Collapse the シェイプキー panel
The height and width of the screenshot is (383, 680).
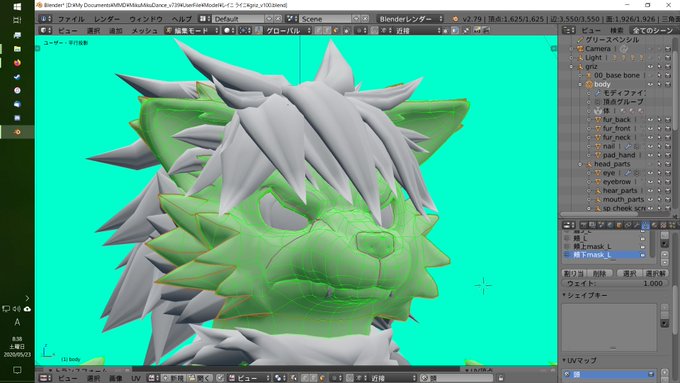[564, 295]
